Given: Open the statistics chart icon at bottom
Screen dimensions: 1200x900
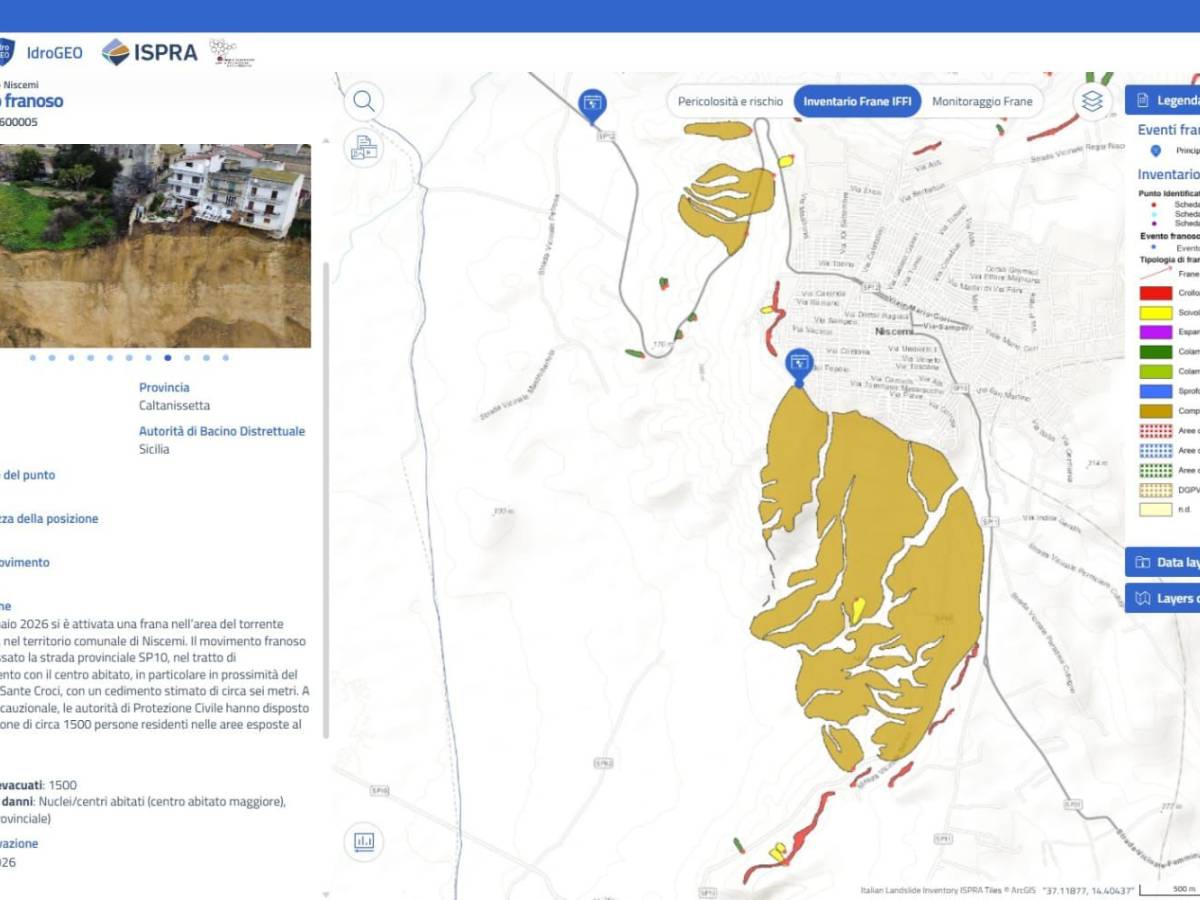Looking at the screenshot, I should click(364, 841).
